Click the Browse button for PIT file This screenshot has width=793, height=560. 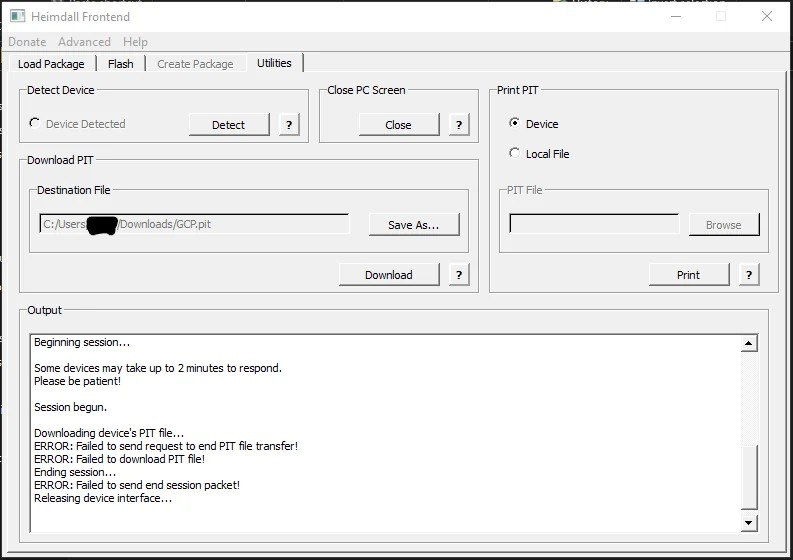[724, 225]
